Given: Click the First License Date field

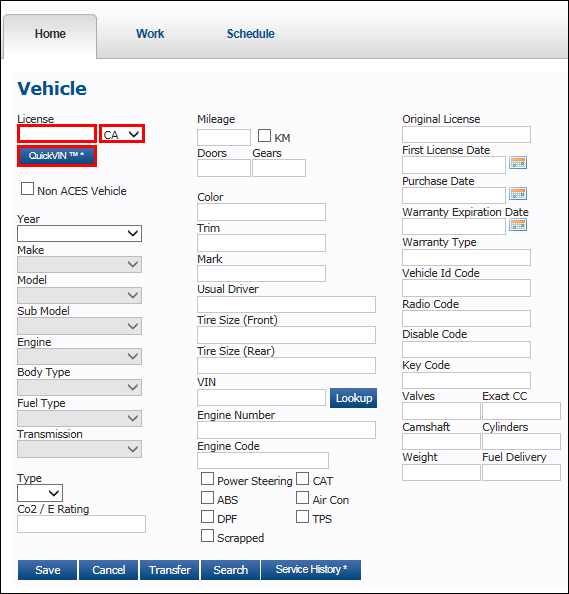Looking at the screenshot, I should point(454,165).
